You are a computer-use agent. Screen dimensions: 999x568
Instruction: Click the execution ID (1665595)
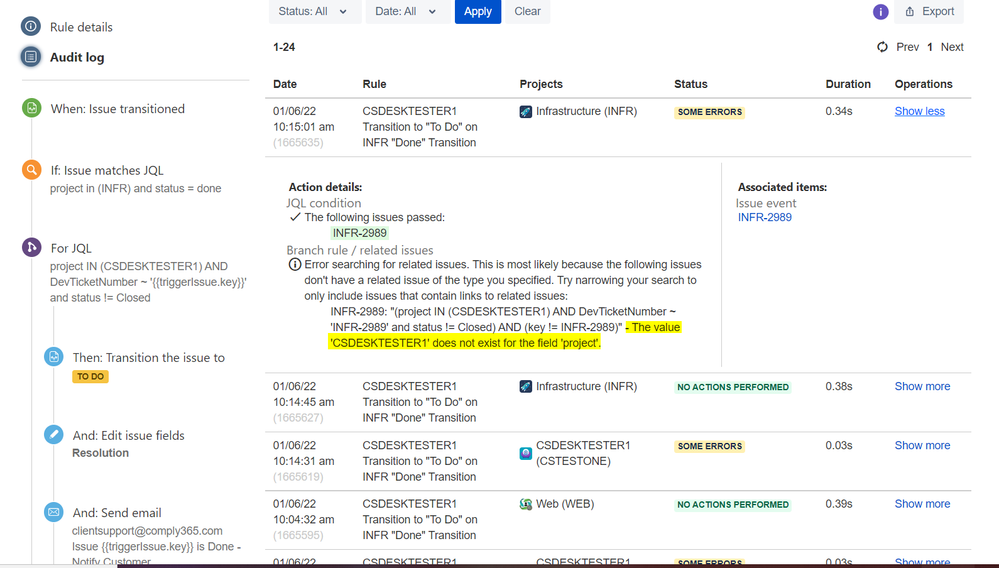click(298, 536)
